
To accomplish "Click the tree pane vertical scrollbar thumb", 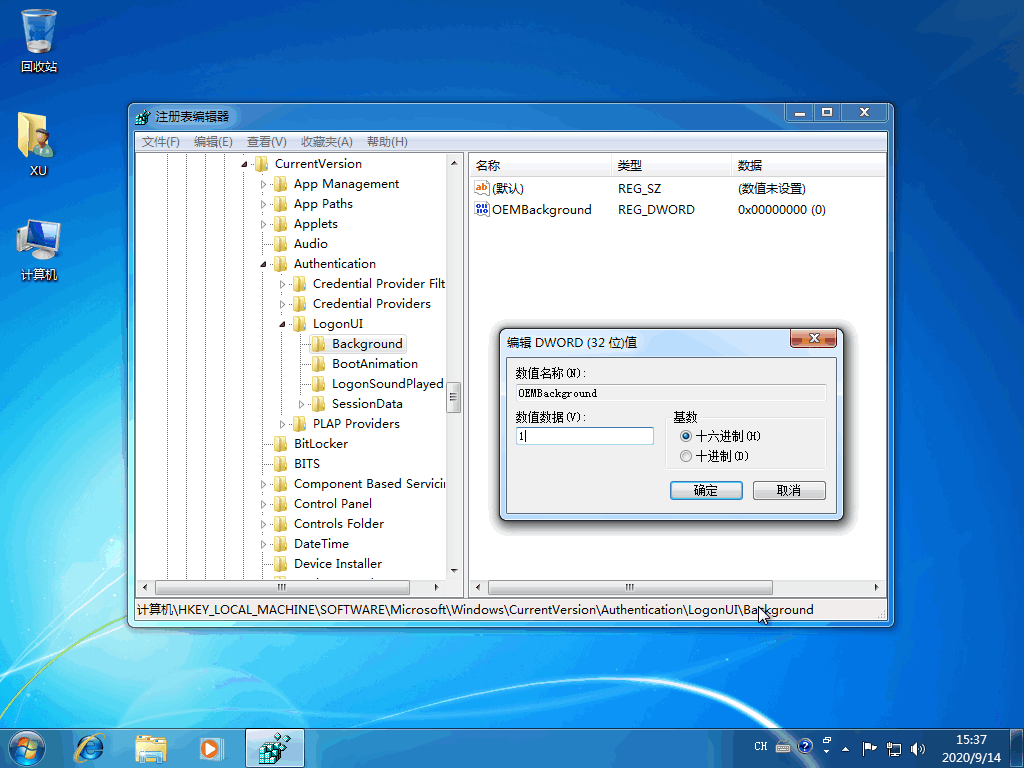I will pos(453,396).
